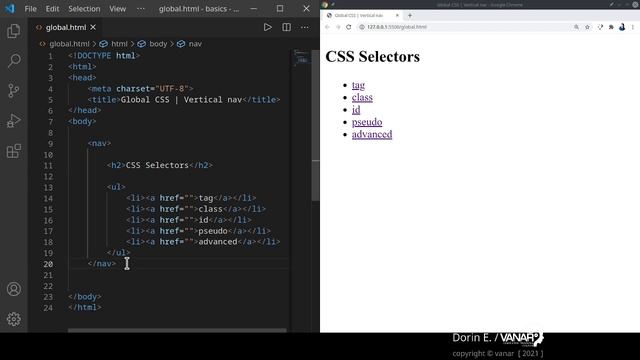Open the View menu

[118, 9]
